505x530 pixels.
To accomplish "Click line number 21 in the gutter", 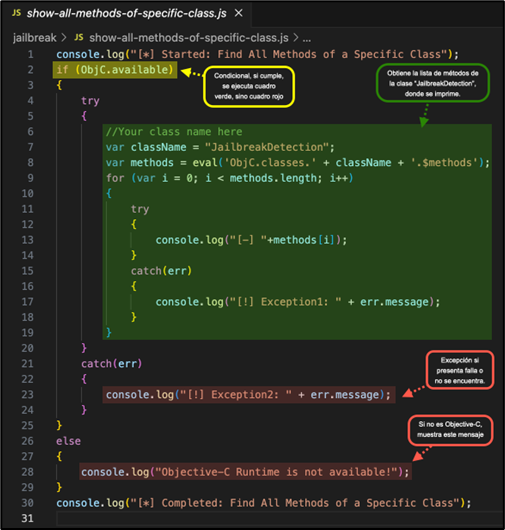I will 28,364.
